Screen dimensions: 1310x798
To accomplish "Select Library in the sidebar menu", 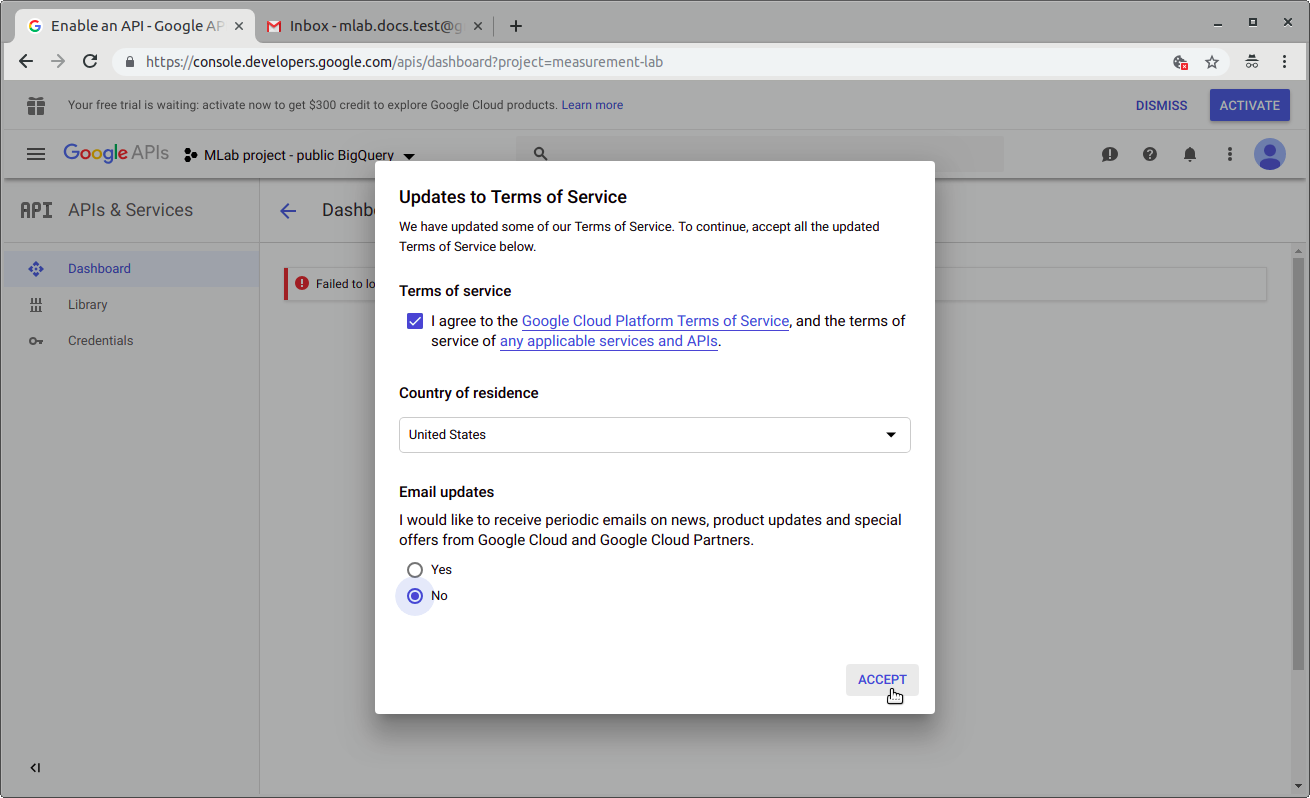I will 87,304.
